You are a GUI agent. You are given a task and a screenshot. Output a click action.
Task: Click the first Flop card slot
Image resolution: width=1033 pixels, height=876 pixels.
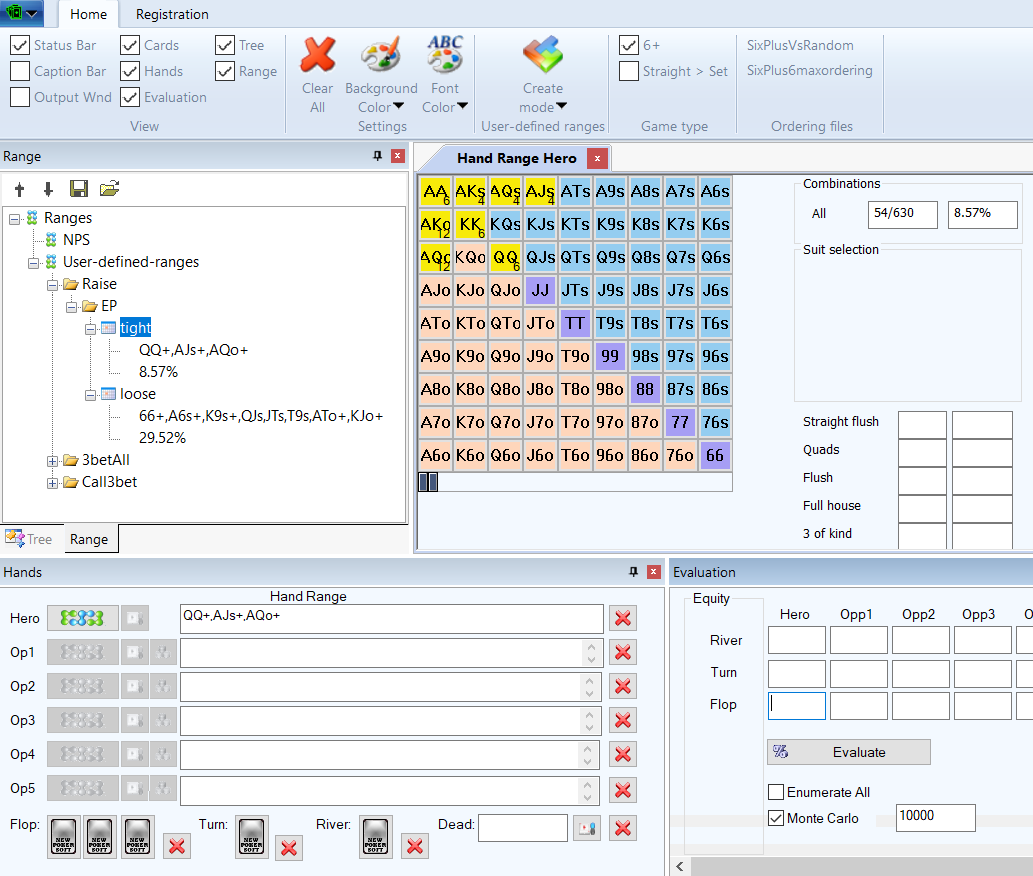63,837
